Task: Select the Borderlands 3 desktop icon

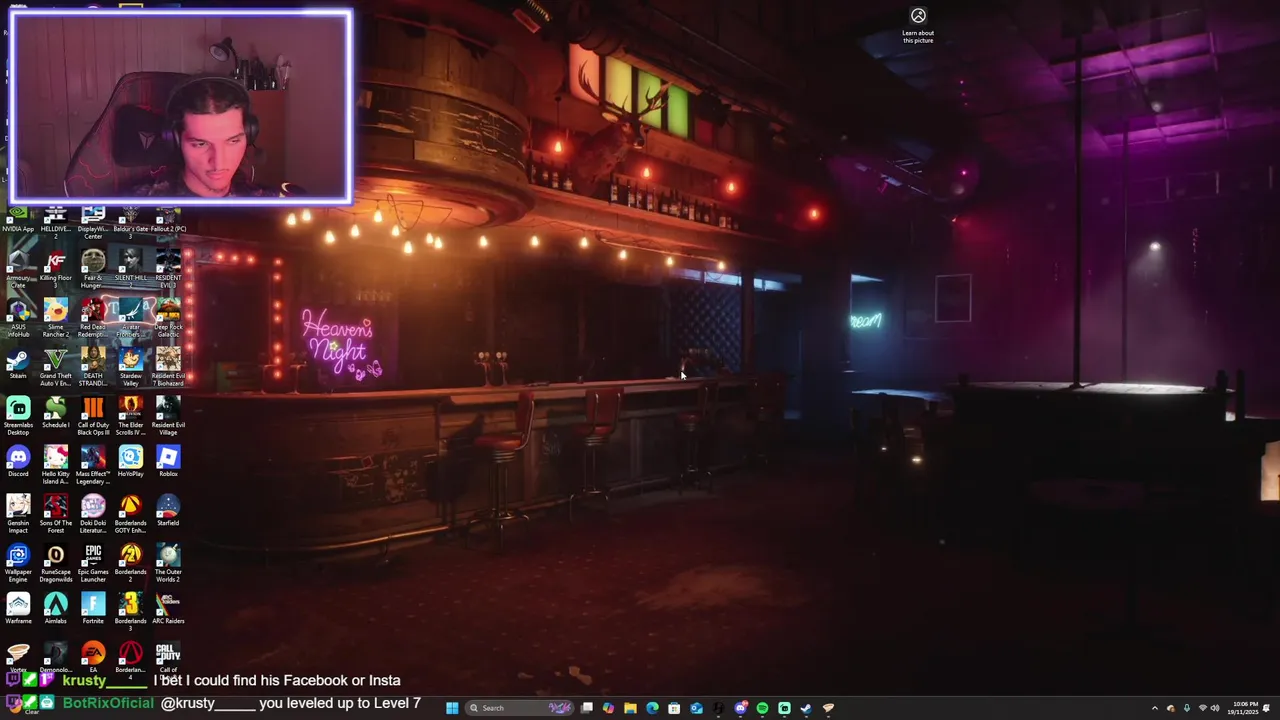Action: point(130,611)
